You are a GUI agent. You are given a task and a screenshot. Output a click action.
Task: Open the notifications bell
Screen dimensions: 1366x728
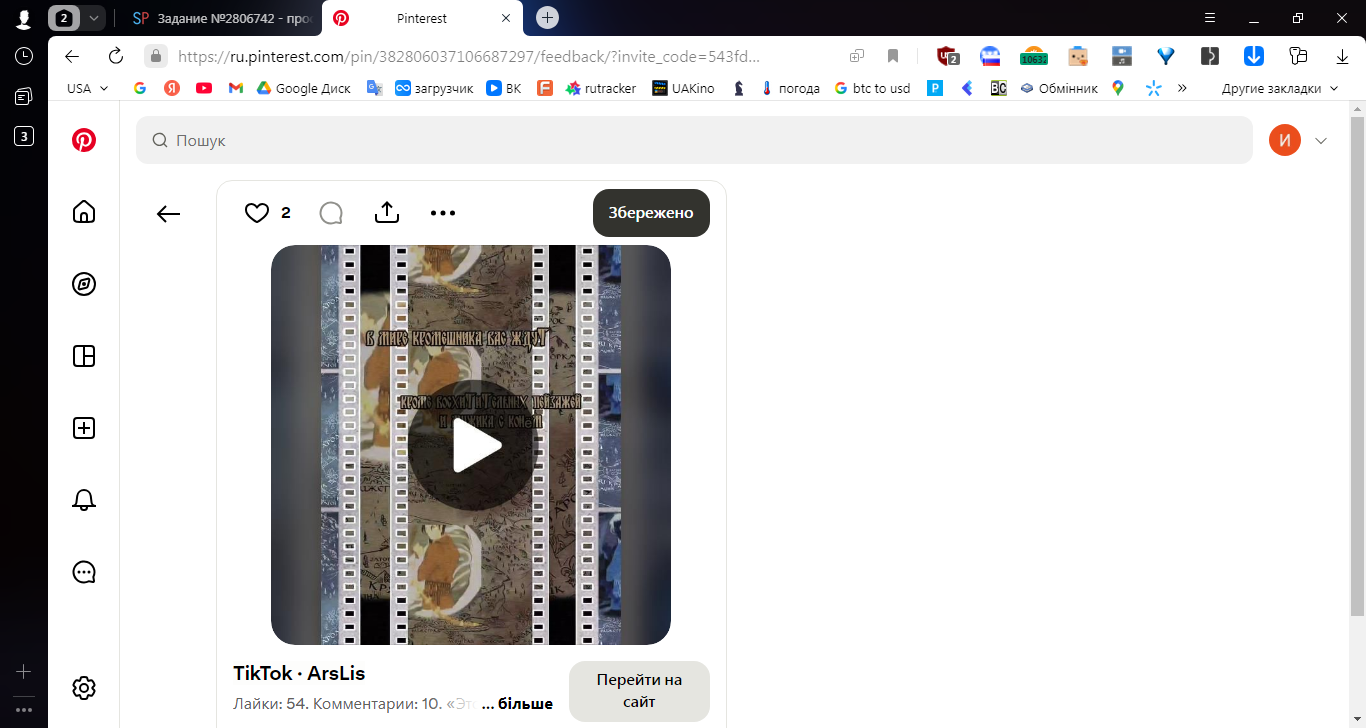pos(84,500)
